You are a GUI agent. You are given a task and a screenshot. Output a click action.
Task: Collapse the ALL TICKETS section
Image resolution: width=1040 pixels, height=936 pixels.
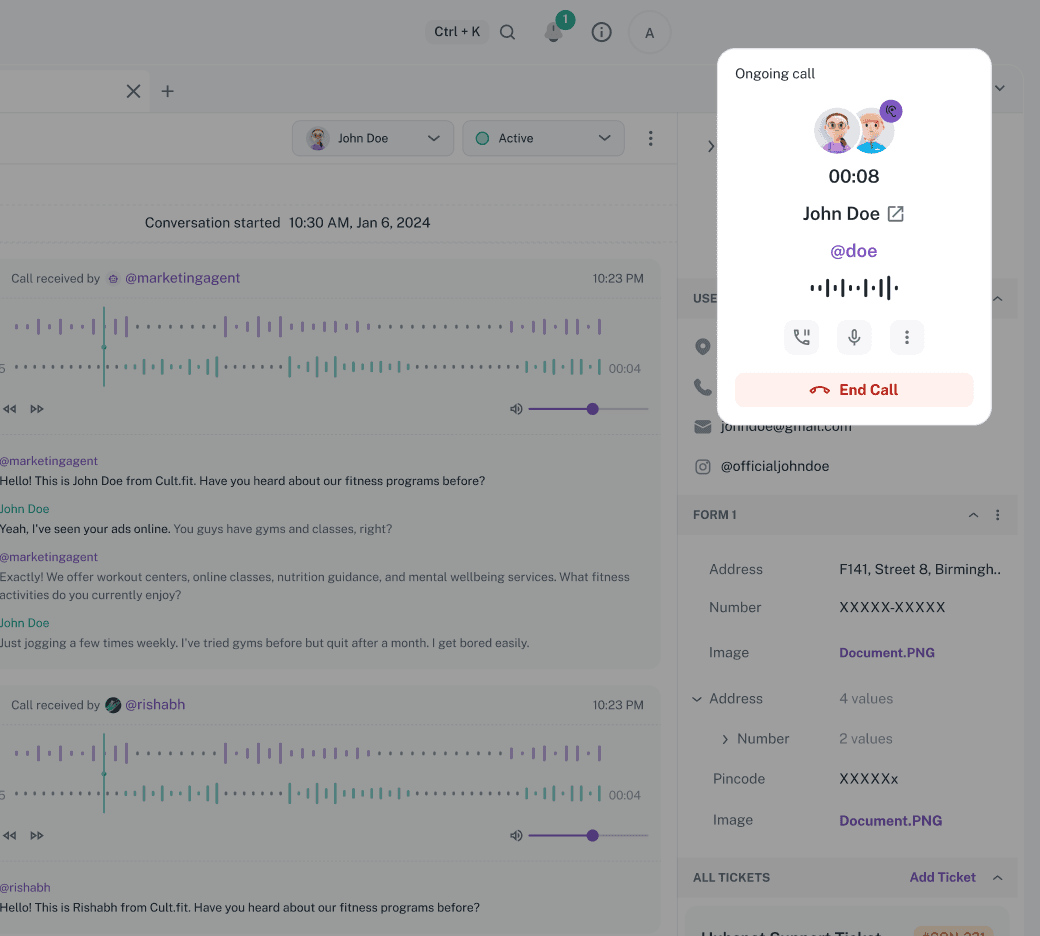(997, 878)
